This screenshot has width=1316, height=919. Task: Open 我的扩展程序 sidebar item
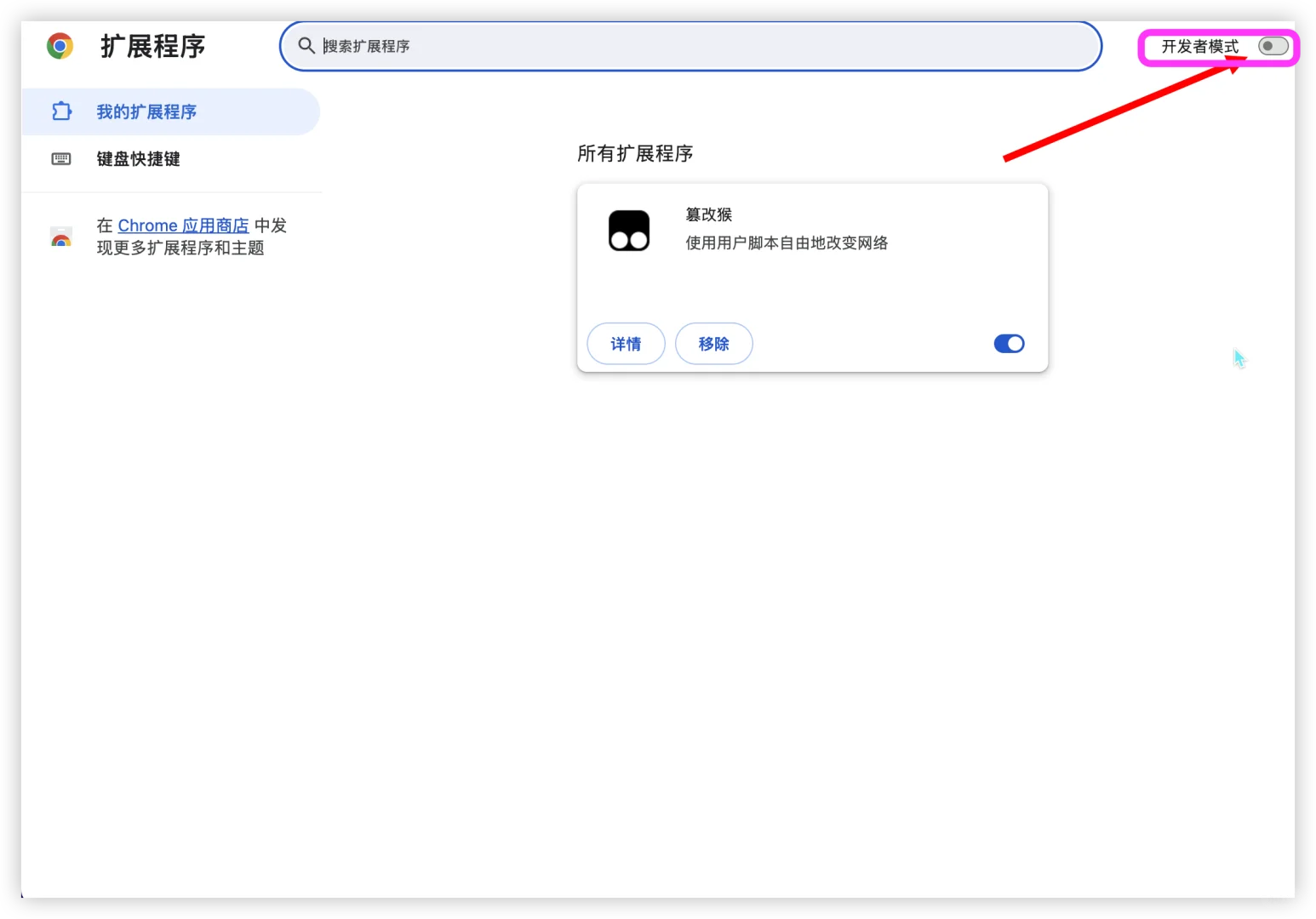[x=170, y=111]
